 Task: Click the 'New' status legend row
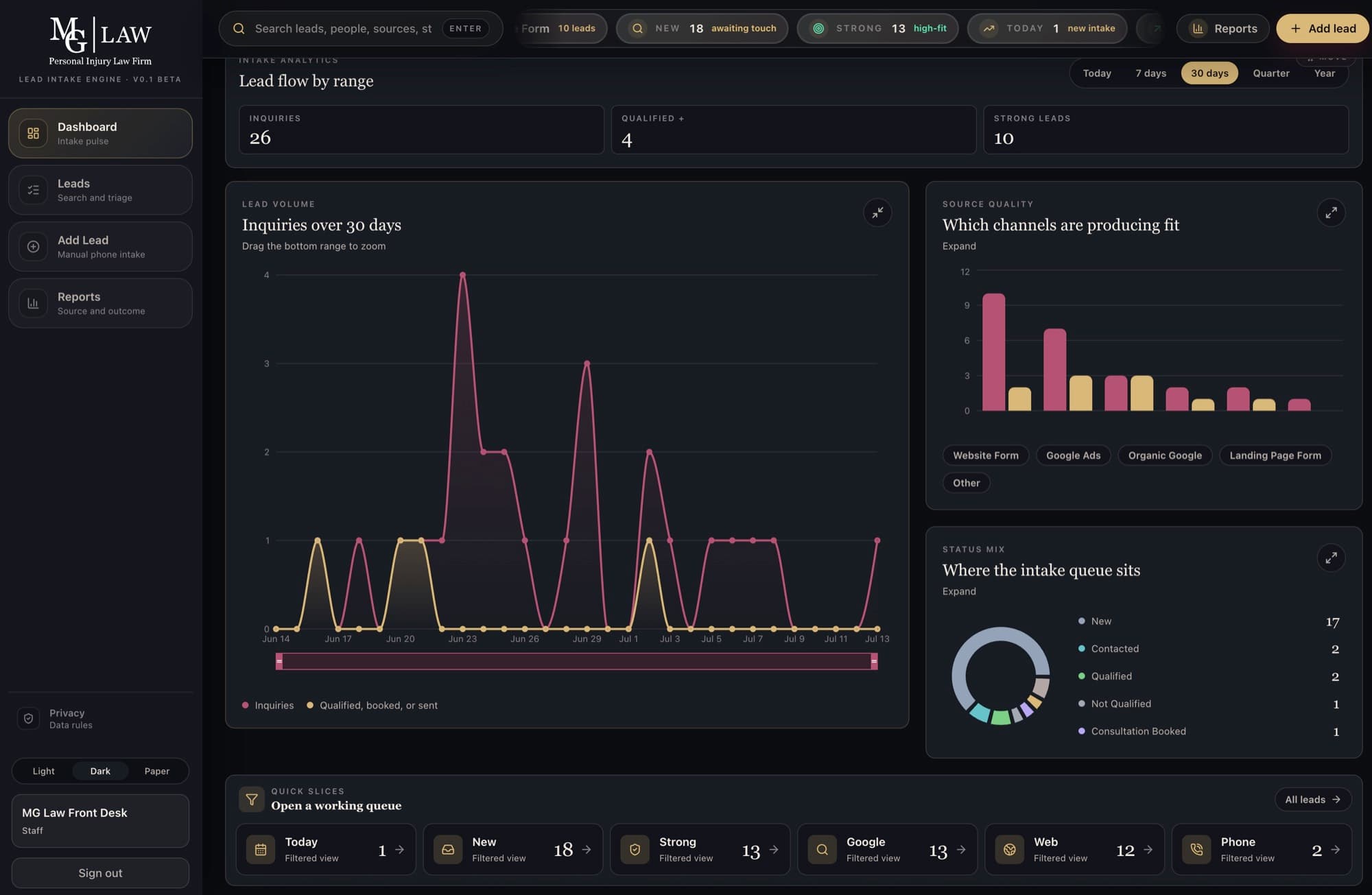pos(1209,621)
